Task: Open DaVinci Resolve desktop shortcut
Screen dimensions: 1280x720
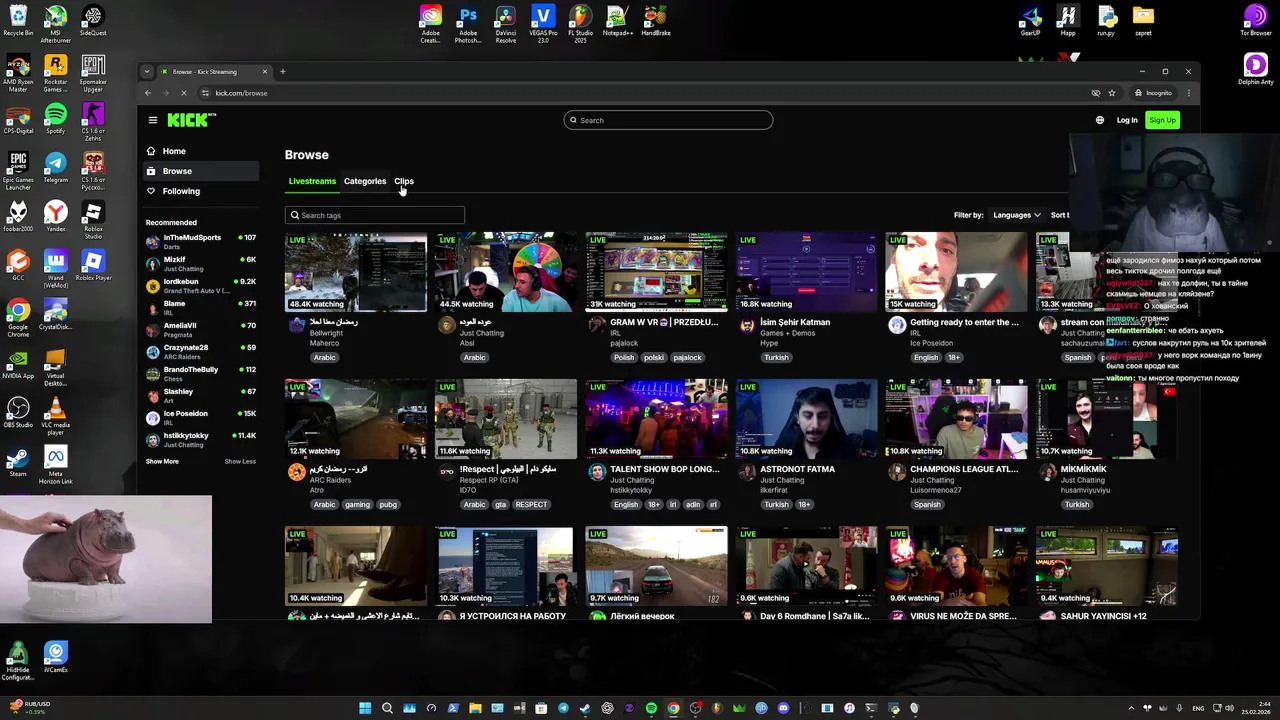Action: (506, 24)
